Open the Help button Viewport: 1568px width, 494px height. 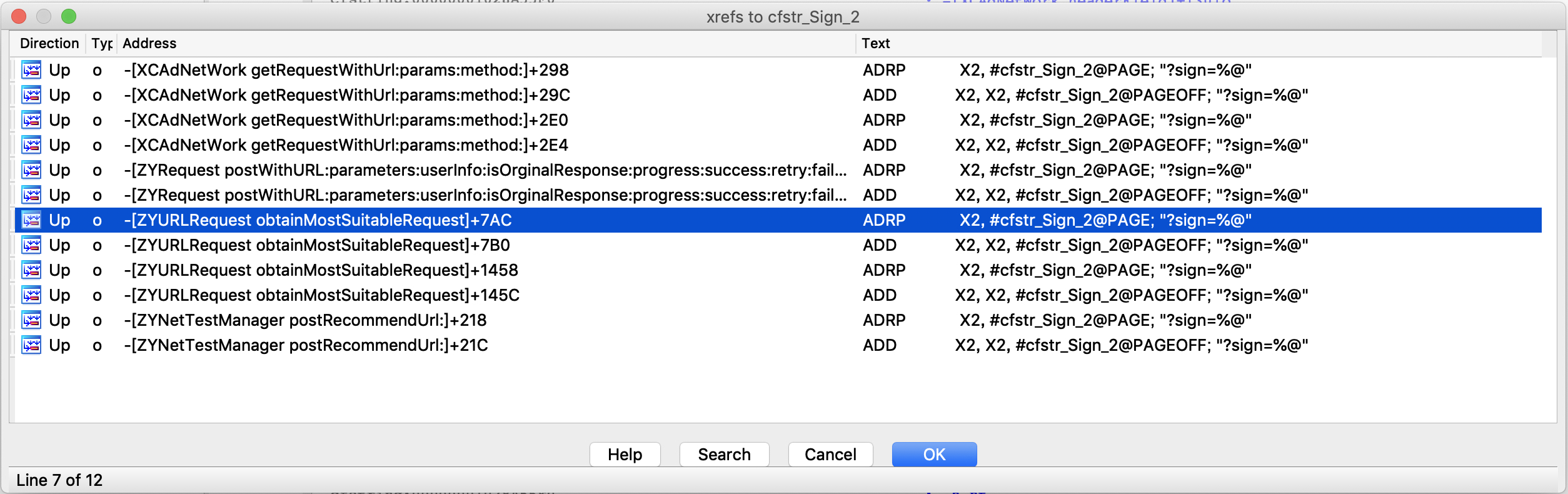click(625, 455)
